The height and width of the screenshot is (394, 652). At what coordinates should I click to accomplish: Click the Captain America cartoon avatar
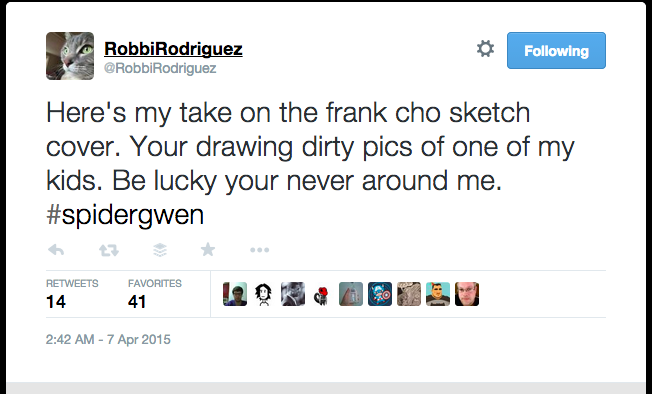coord(380,294)
